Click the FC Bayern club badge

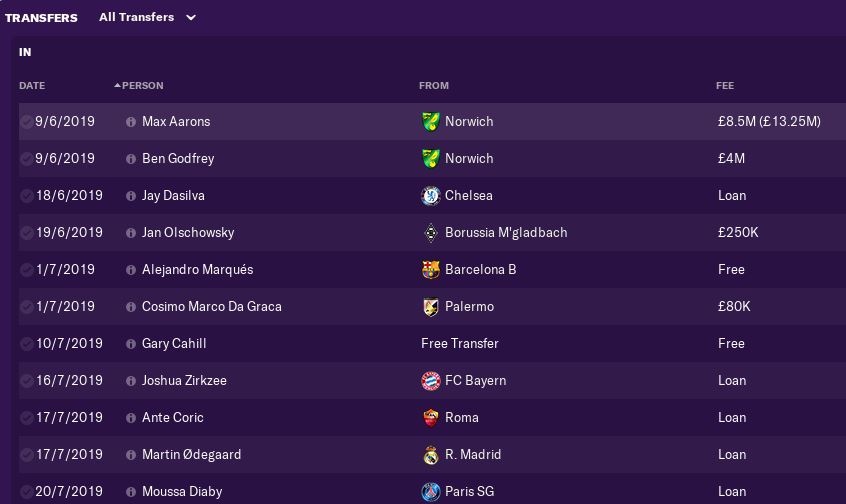[431, 381]
